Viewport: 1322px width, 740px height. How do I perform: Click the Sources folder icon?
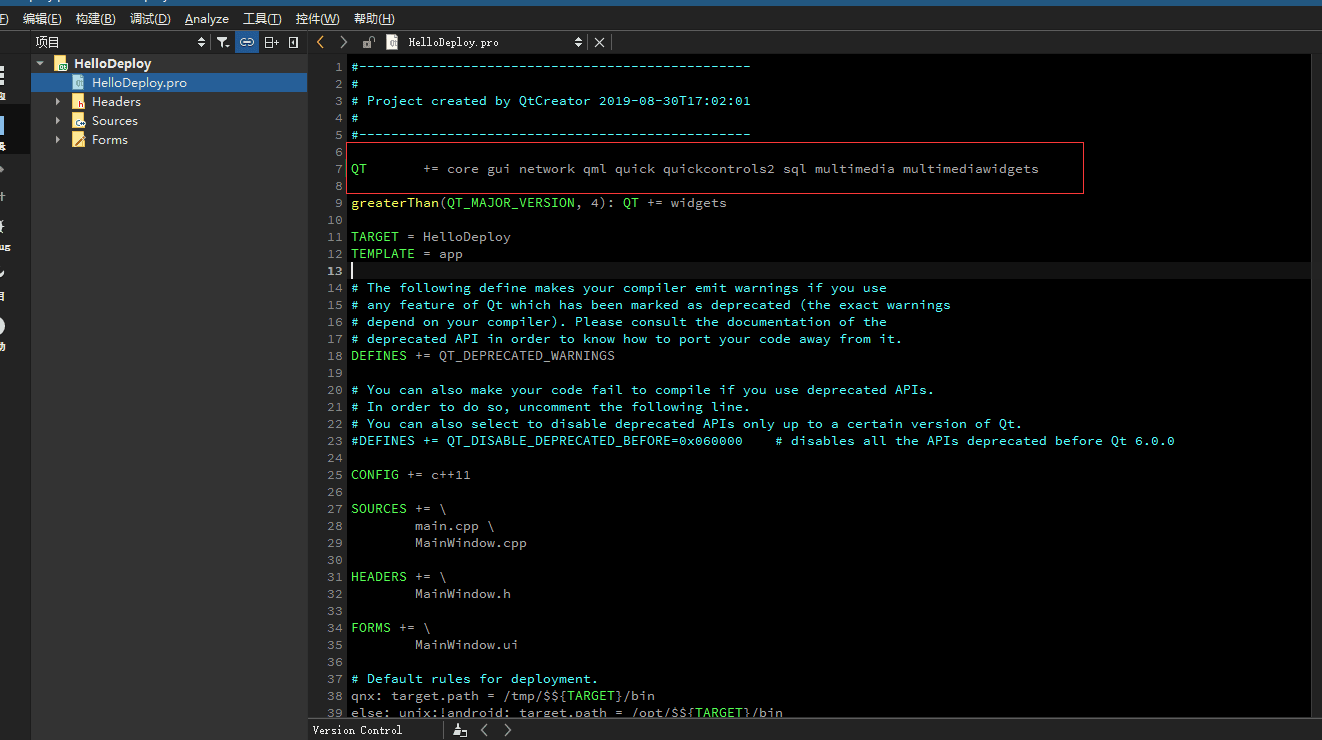point(78,121)
